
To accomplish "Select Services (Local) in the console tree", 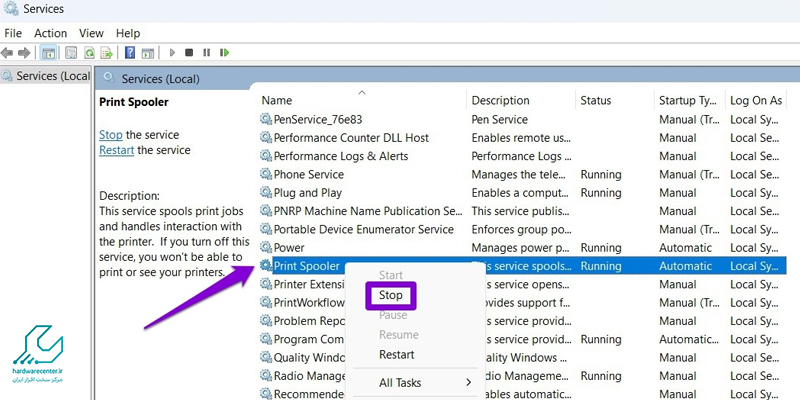I will [x=47, y=76].
